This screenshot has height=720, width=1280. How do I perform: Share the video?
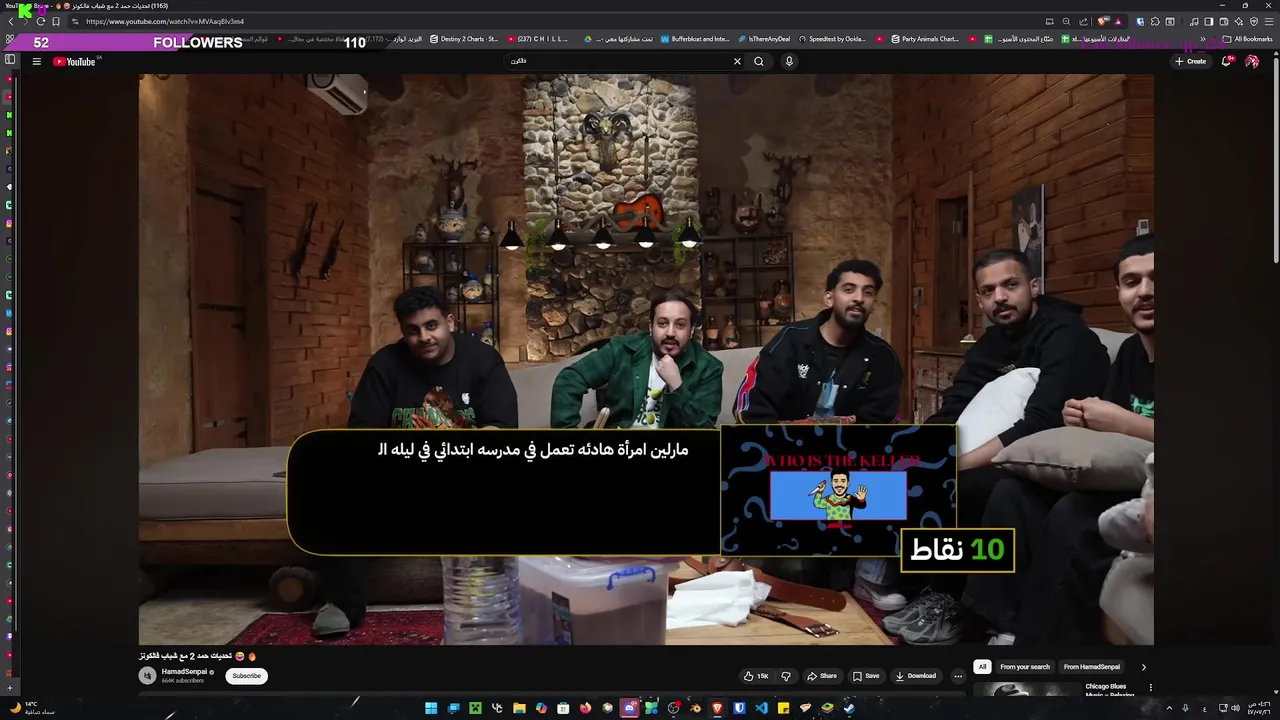(822, 676)
